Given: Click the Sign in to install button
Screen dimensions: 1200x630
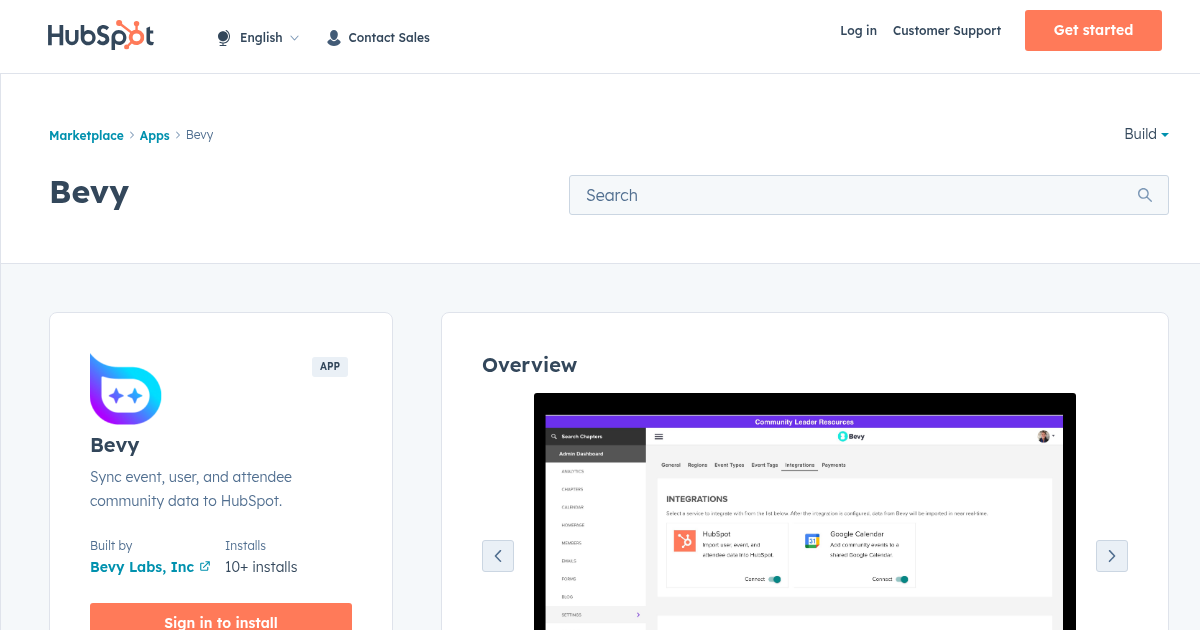Looking at the screenshot, I should pyautogui.click(x=220, y=620).
